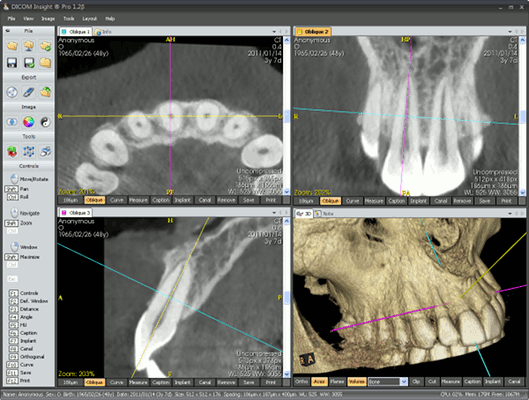Click Cut button in 3D toolbar
The width and height of the screenshot is (529, 400).
coord(432,381)
